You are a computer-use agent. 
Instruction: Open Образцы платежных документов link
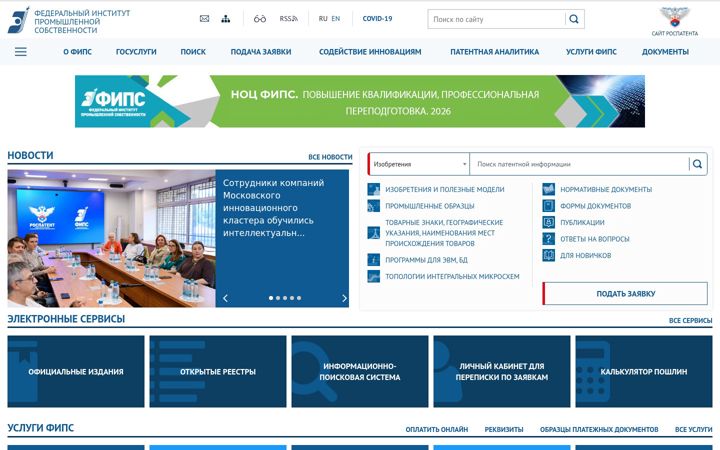(599, 429)
